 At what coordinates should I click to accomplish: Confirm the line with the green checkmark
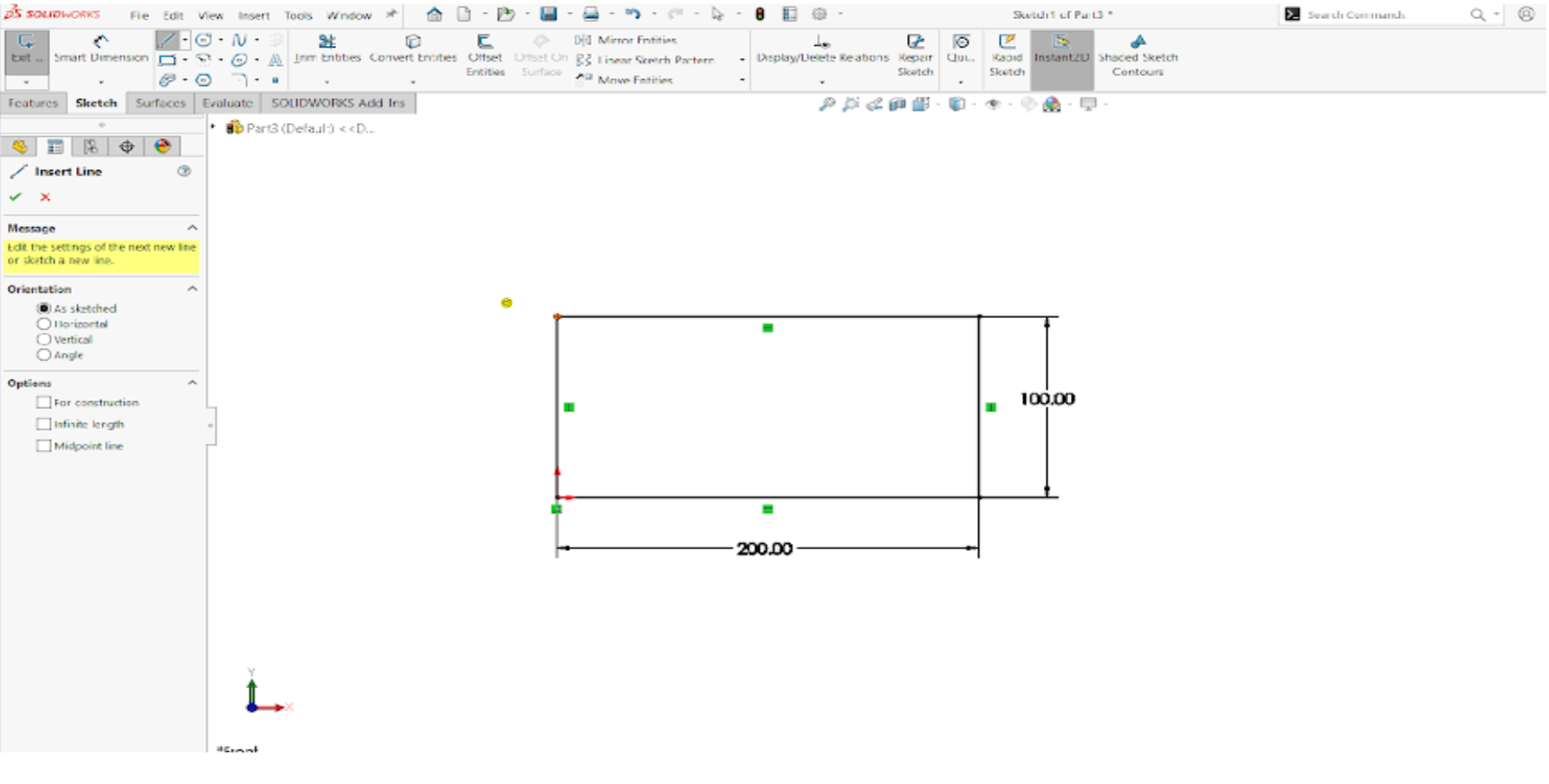click(16, 197)
